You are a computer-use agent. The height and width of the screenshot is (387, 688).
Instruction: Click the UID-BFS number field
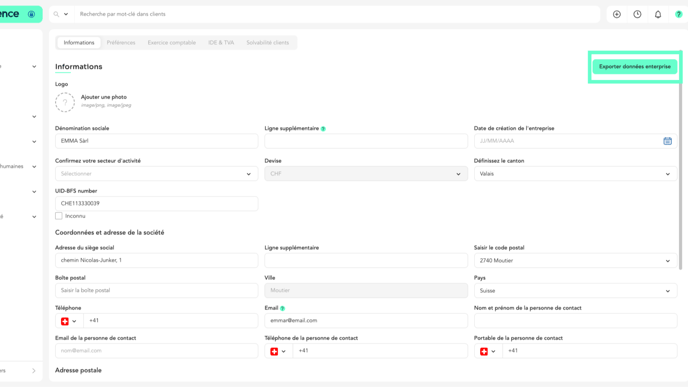[x=157, y=204]
